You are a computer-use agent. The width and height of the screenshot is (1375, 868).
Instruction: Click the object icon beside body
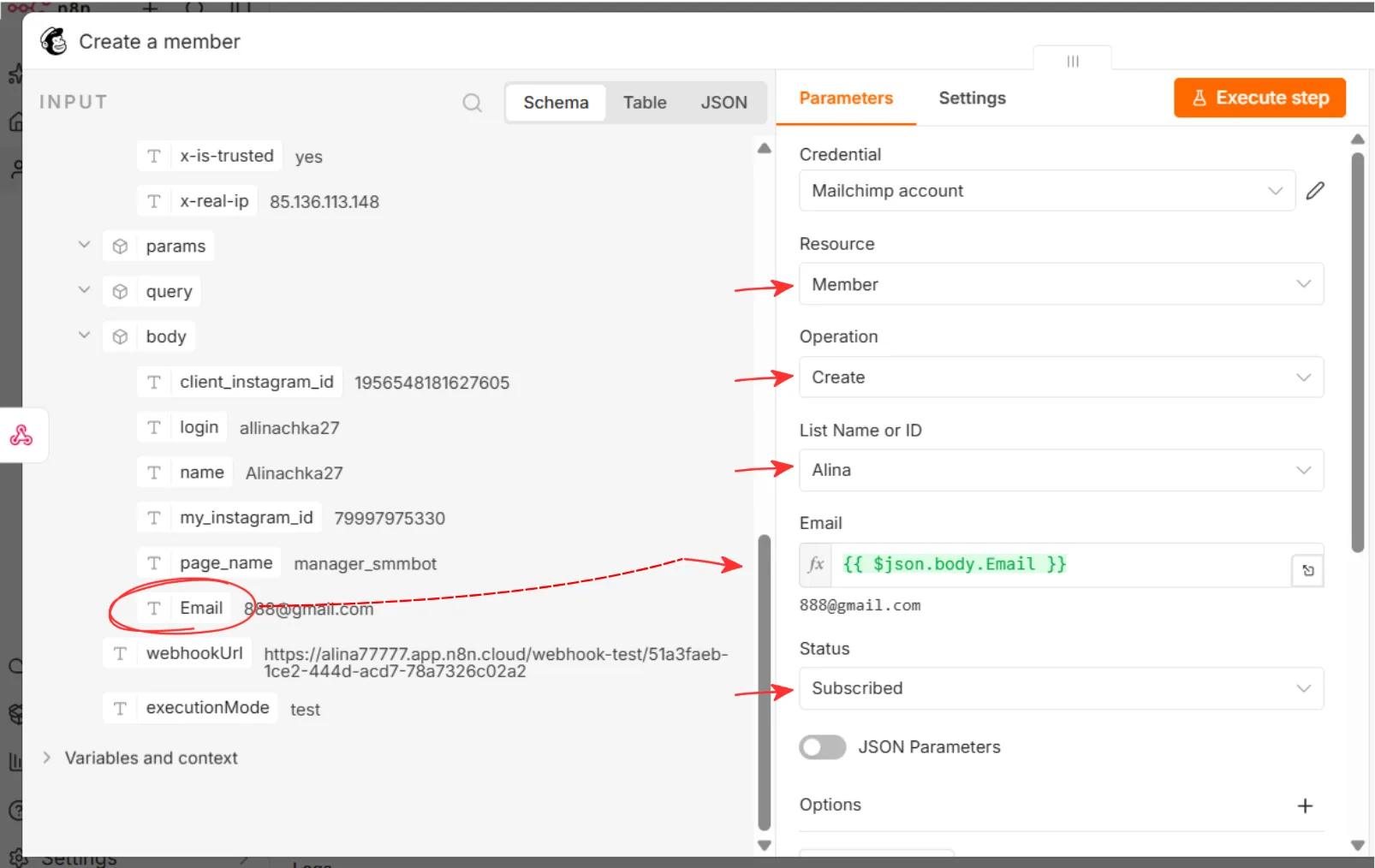click(x=121, y=336)
